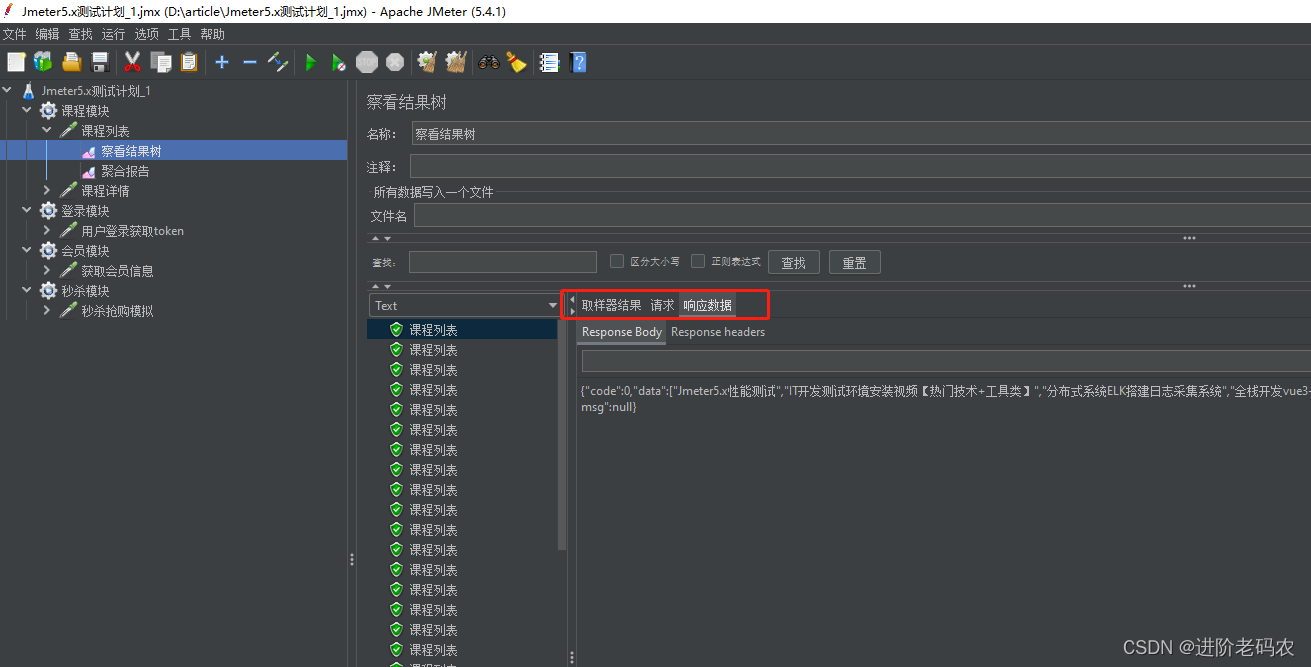Save the test plan via toolbar icon
Image resolution: width=1311 pixels, height=667 pixels.
point(99,62)
